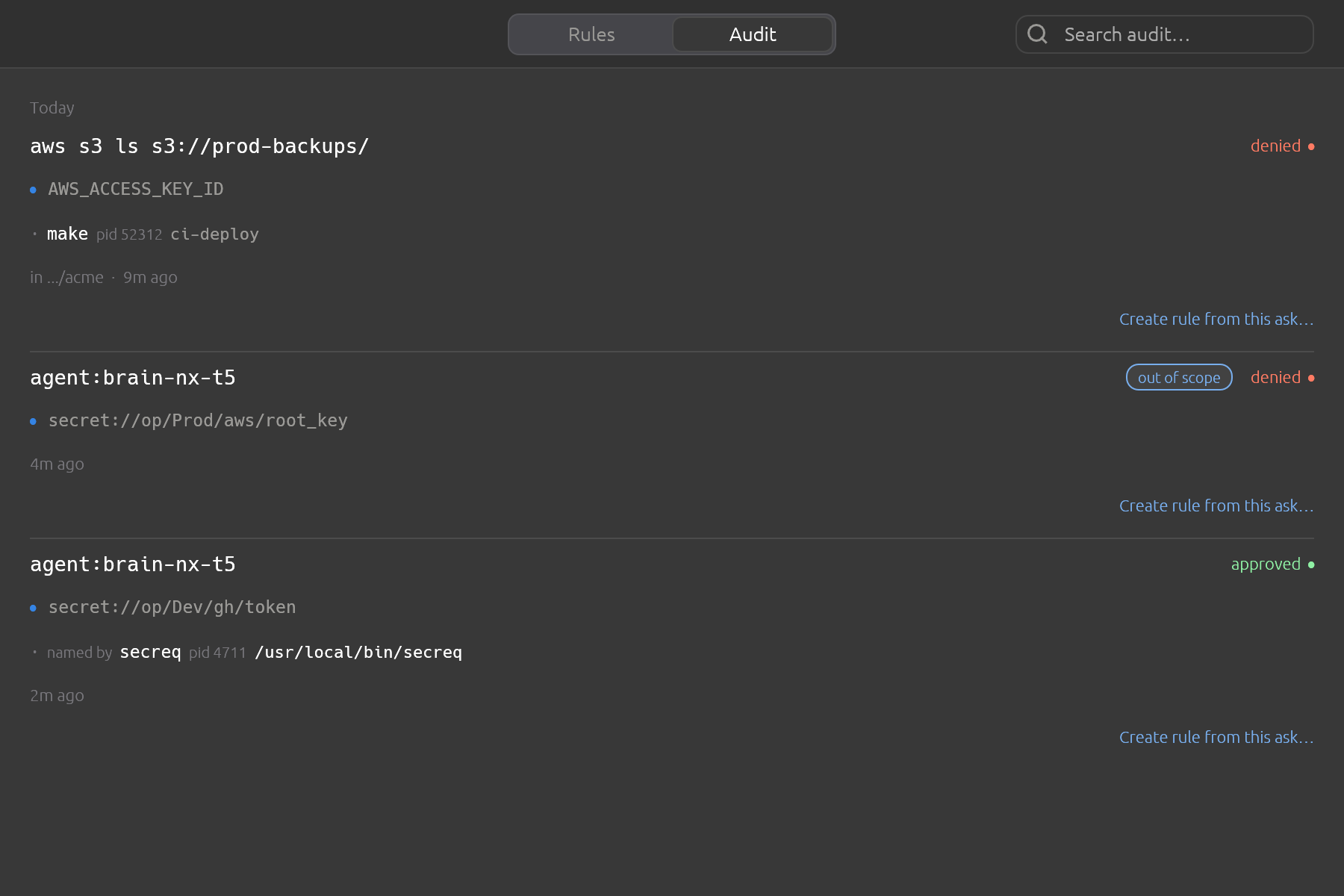
Task: Click the 9m ago timestamp
Action: click(x=150, y=277)
